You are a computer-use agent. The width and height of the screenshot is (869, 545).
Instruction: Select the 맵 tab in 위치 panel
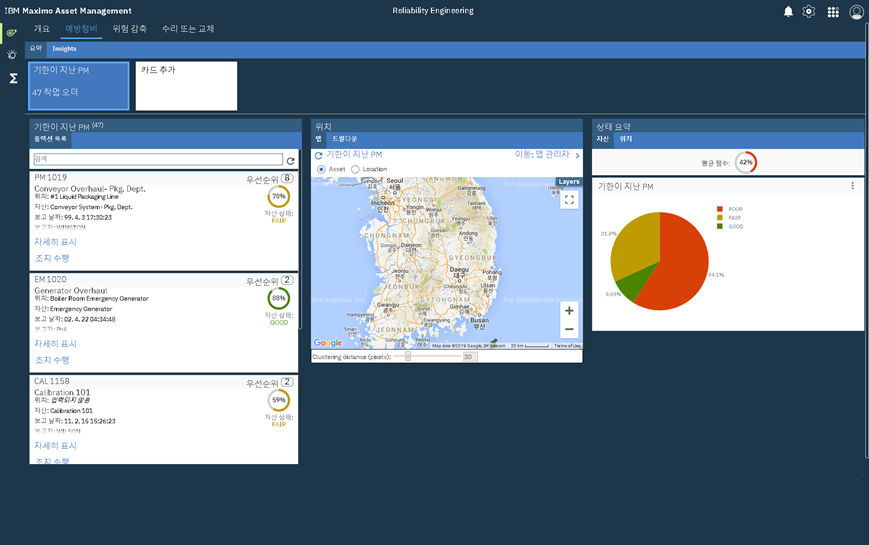pyautogui.click(x=318, y=139)
